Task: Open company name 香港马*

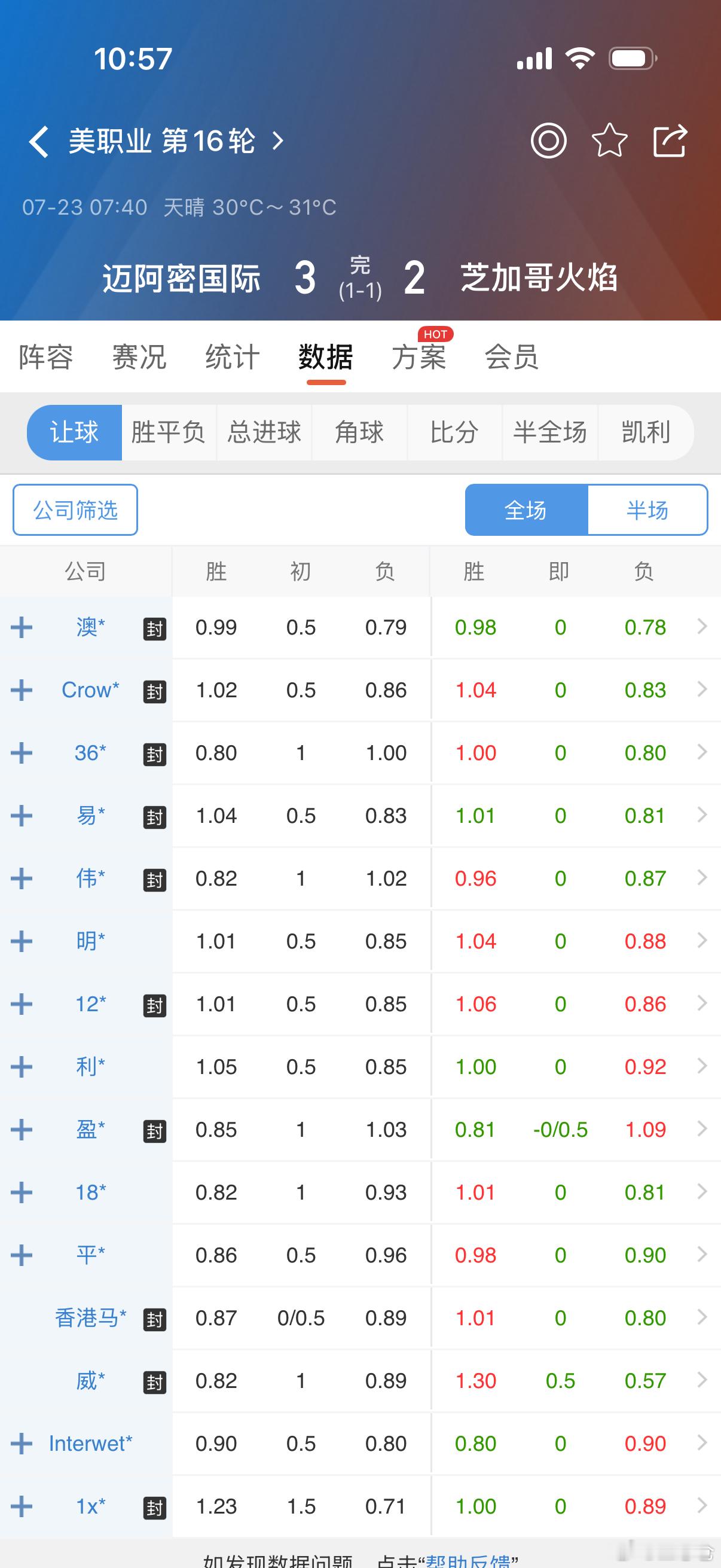Action: tap(91, 1318)
